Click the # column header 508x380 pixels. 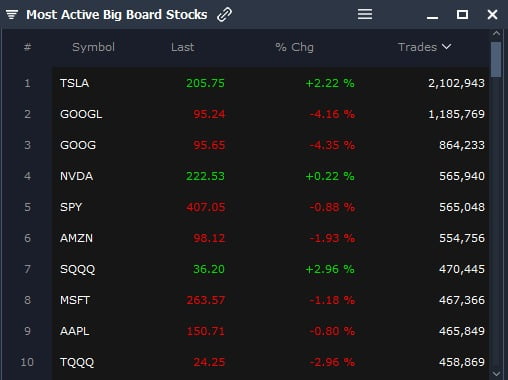[x=27, y=47]
